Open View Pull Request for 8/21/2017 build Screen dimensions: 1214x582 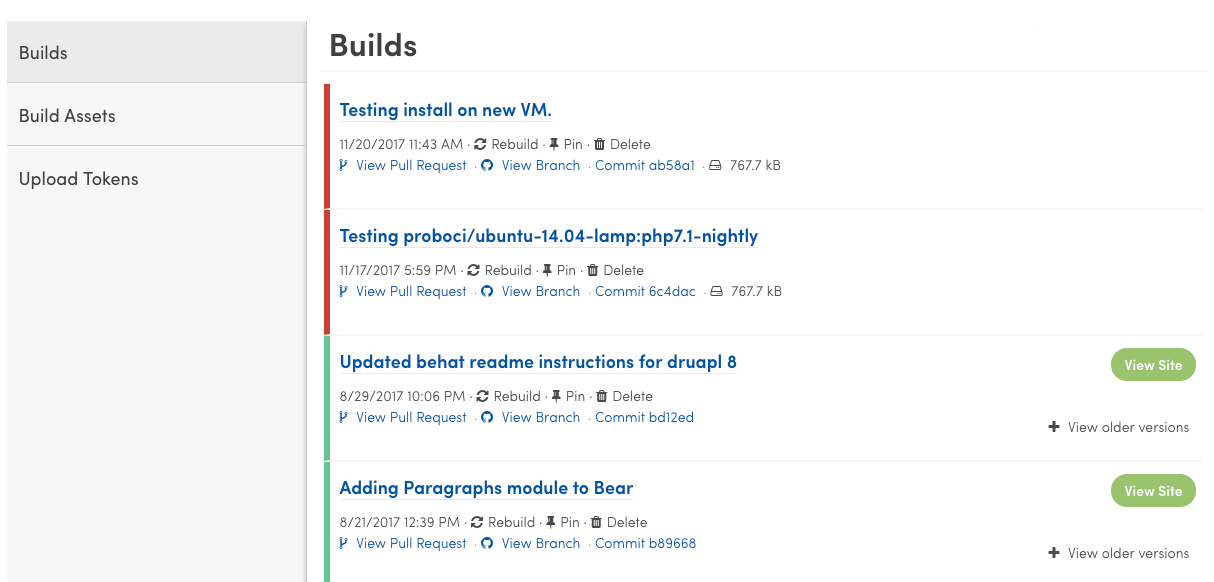tap(411, 543)
